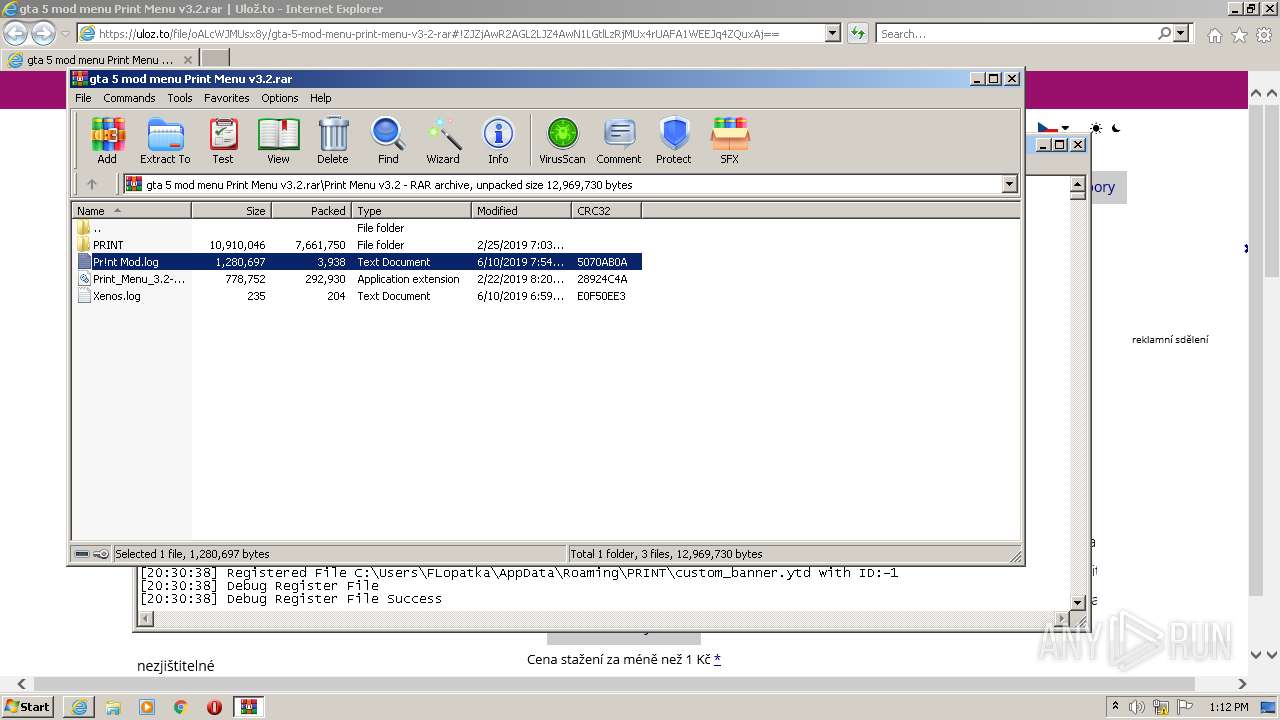This screenshot has width=1280, height=720.
Task: Toggle light theme sun icon
Action: pyautogui.click(x=1096, y=128)
